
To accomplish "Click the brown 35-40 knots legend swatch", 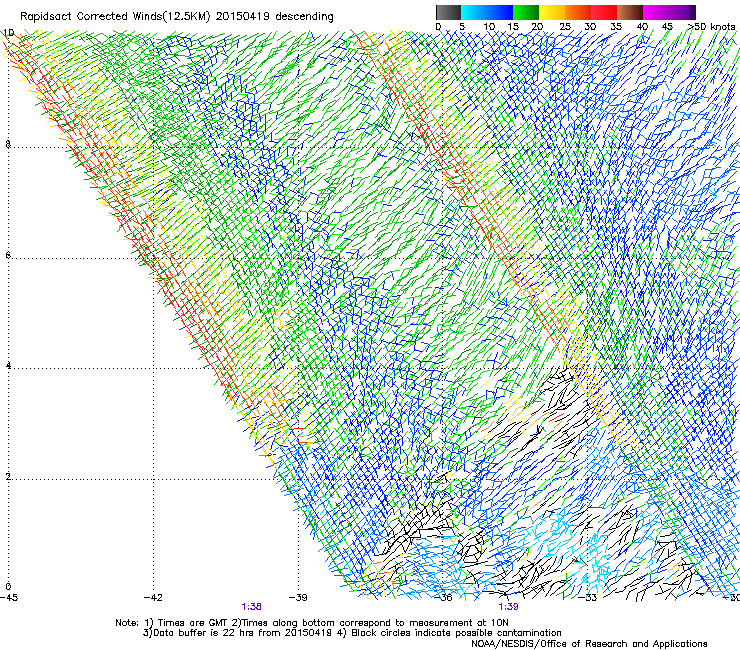I will pos(630,12).
